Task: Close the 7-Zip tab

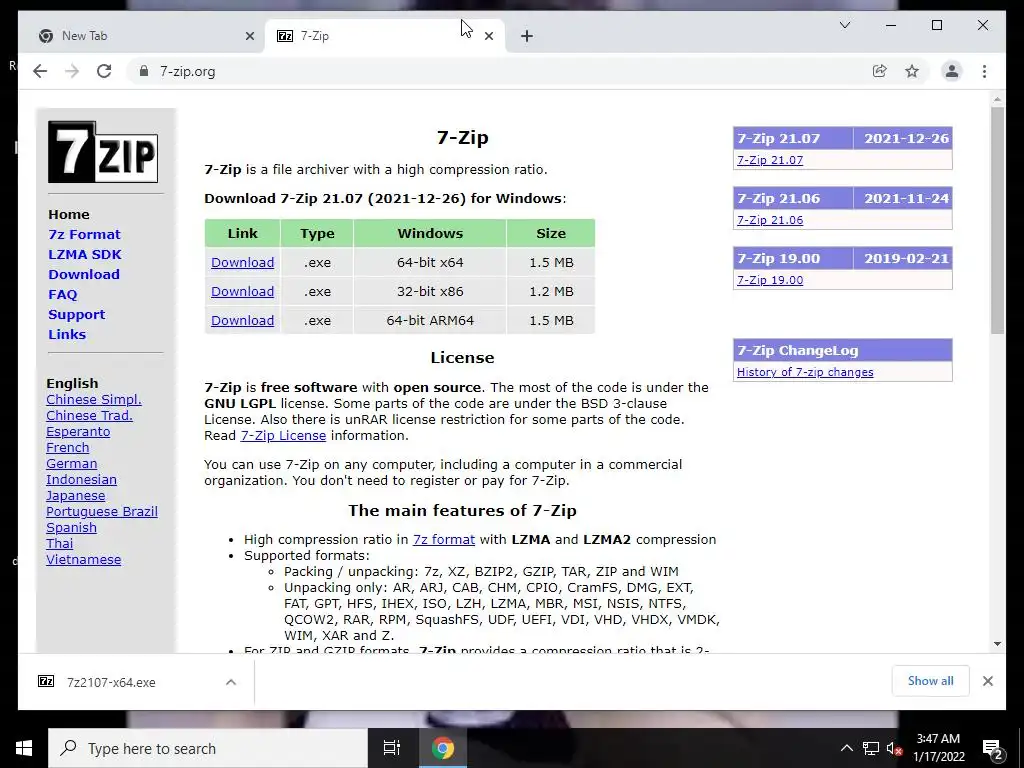Action: (x=488, y=36)
